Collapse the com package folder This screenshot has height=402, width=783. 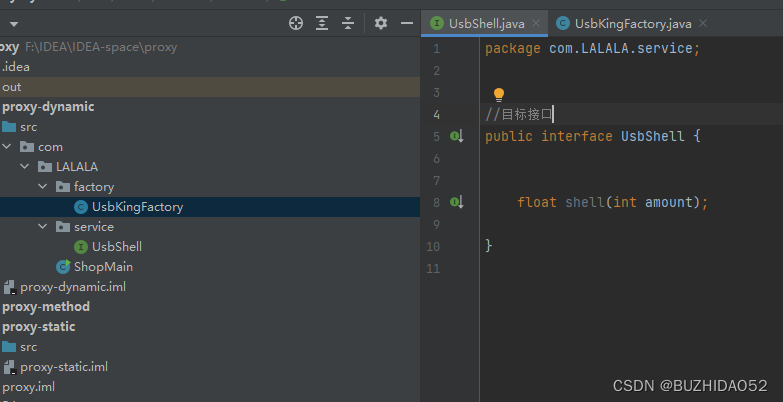[7, 147]
